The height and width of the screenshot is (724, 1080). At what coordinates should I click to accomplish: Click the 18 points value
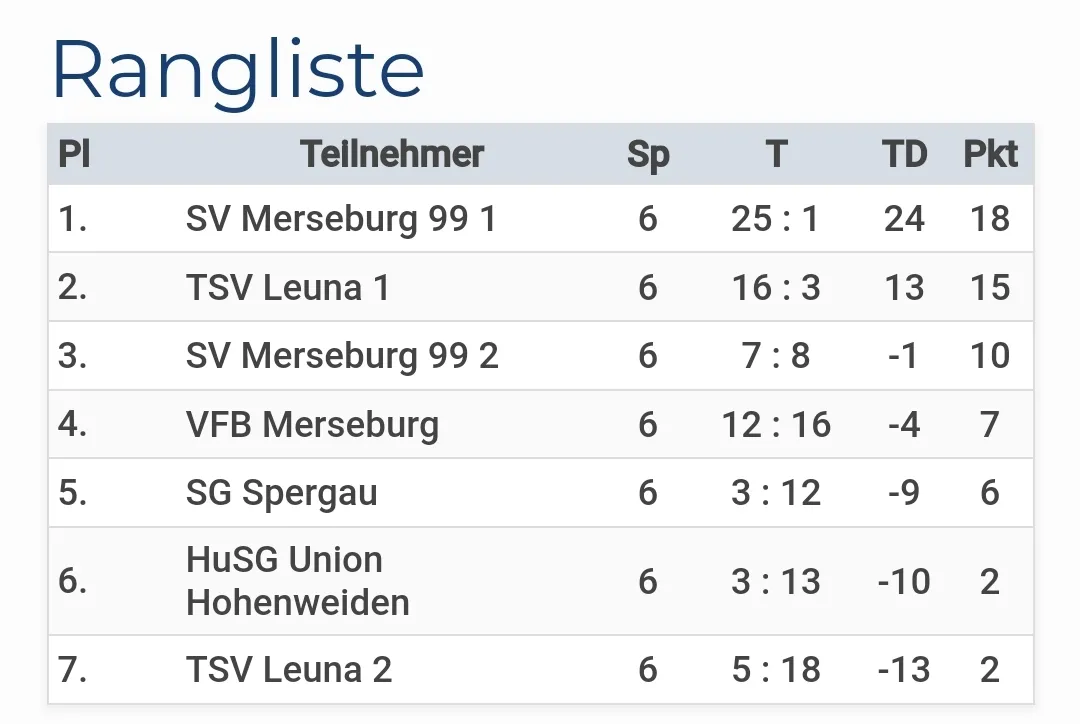(990, 219)
